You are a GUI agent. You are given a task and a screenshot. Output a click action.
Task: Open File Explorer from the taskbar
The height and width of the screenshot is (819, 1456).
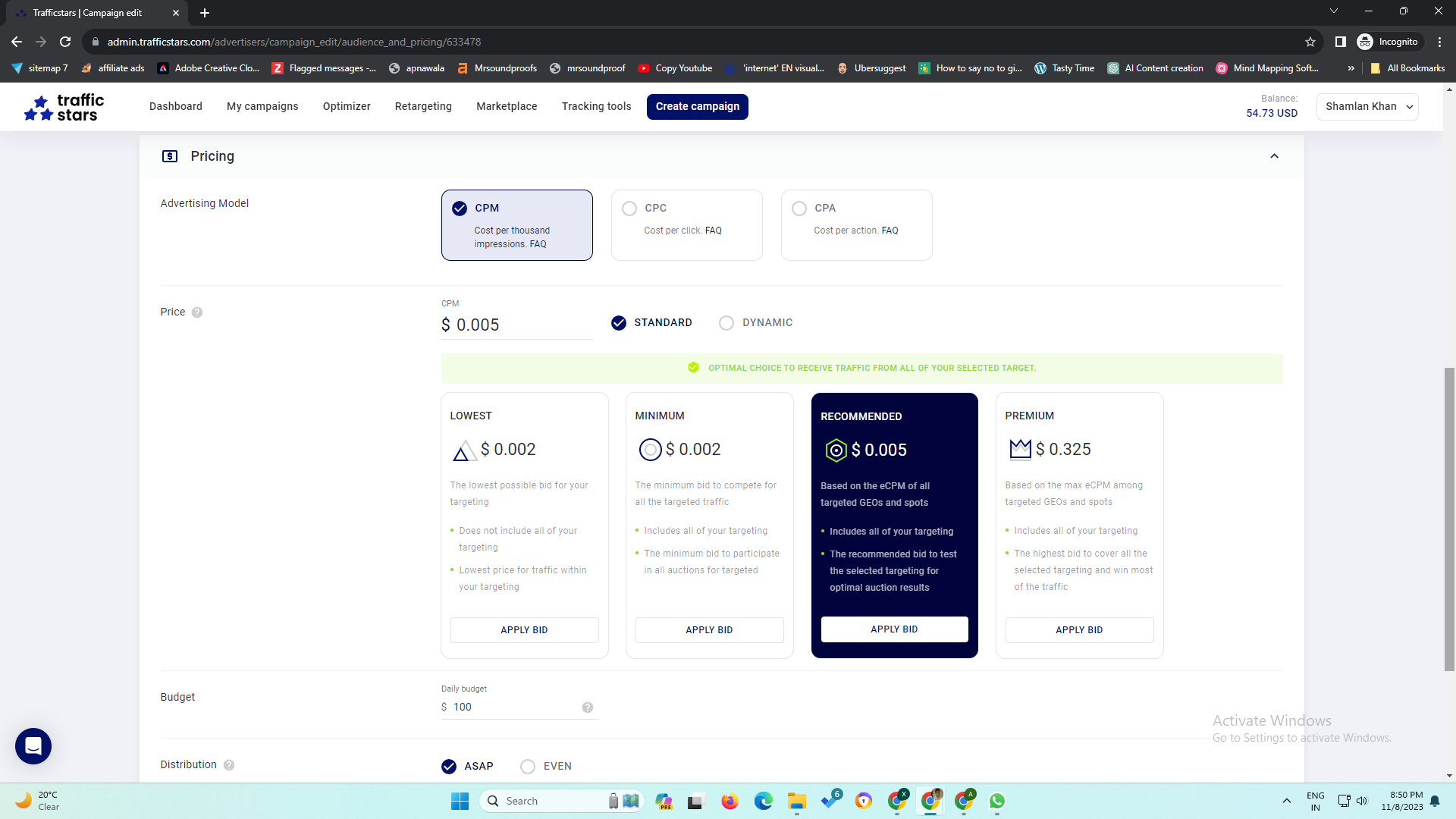[797, 802]
